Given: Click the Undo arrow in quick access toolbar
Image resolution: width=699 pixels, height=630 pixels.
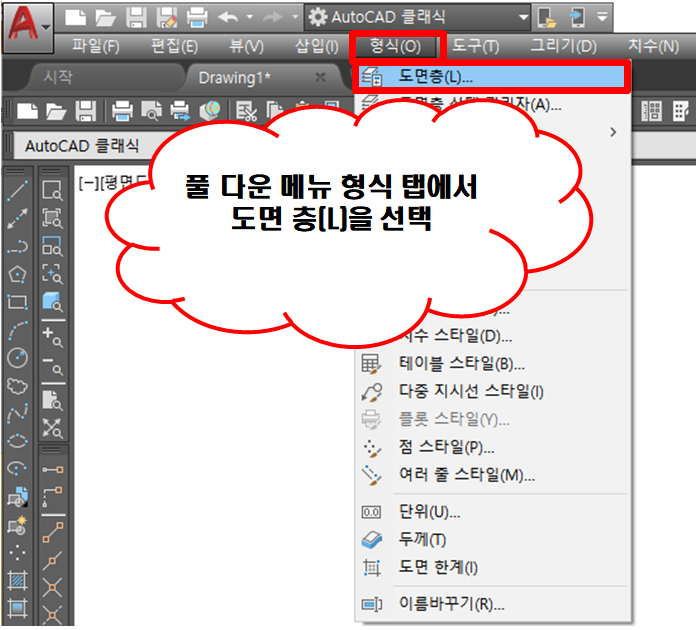Looking at the screenshot, I should click(x=228, y=18).
